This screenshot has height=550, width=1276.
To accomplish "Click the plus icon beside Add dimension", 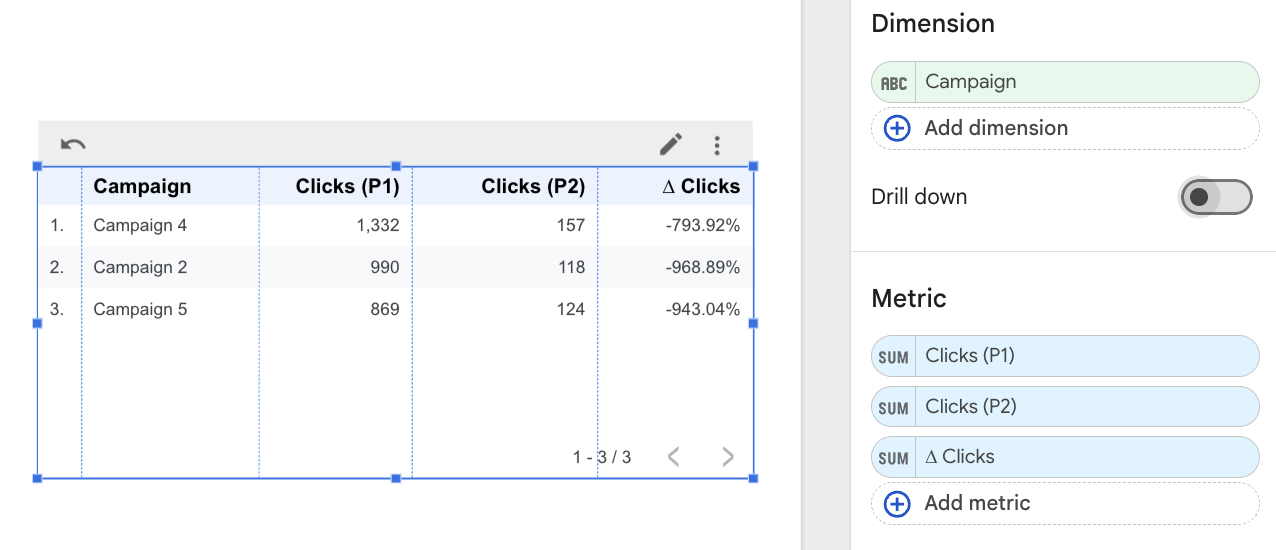I will [x=898, y=128].
